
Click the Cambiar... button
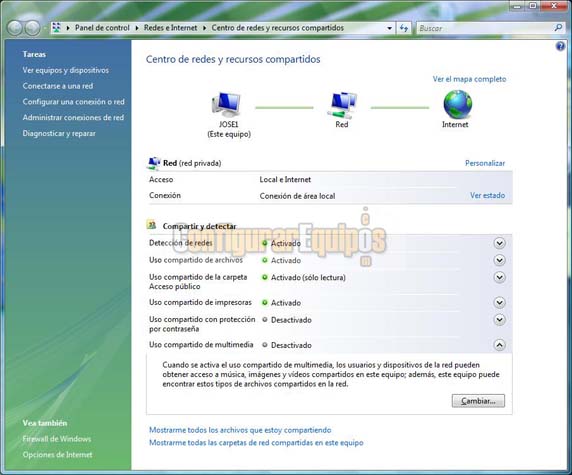pos(478,401)
